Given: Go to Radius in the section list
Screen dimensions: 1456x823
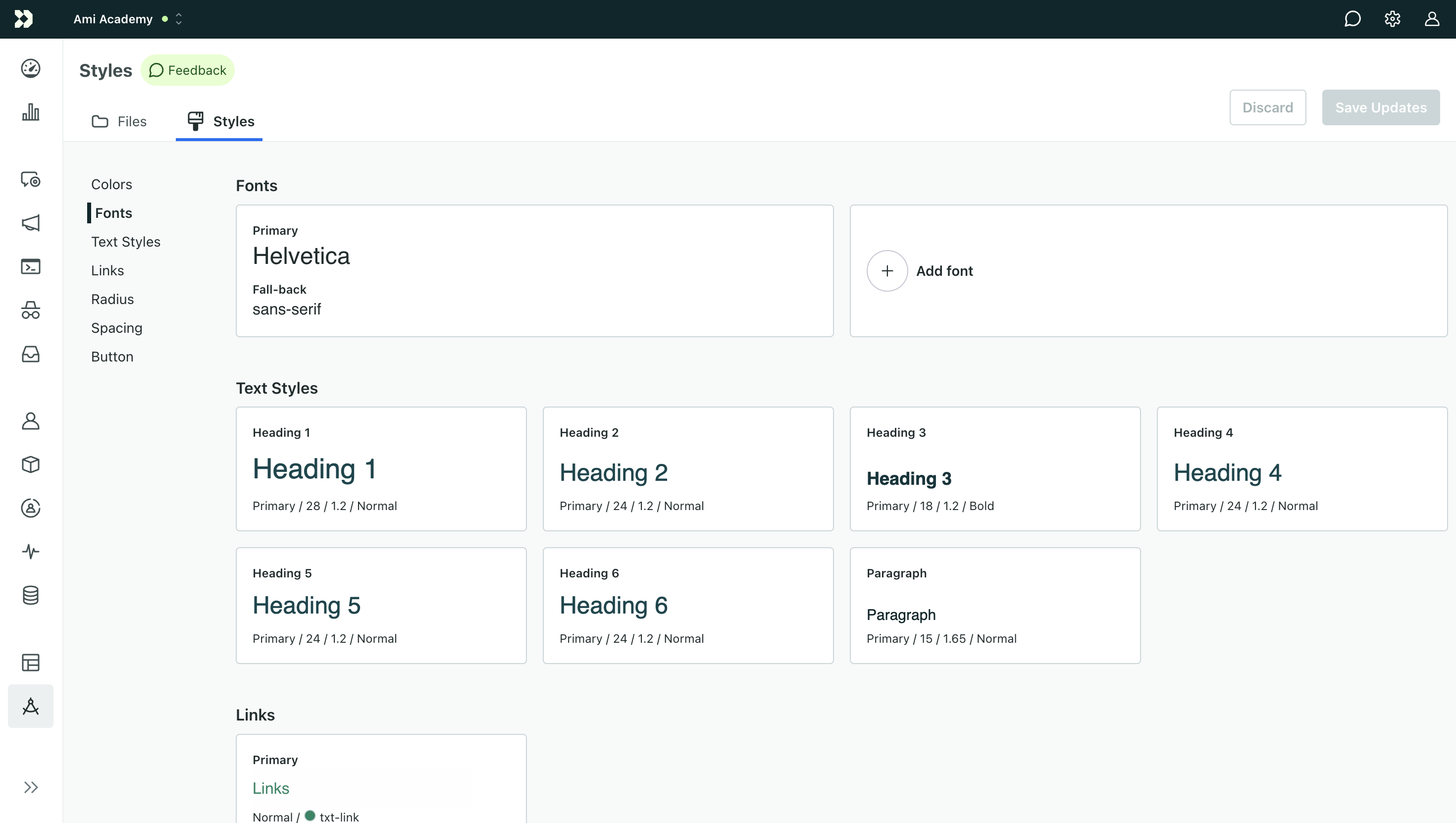Looking at the screenshot, I should [x=112, y=300].
